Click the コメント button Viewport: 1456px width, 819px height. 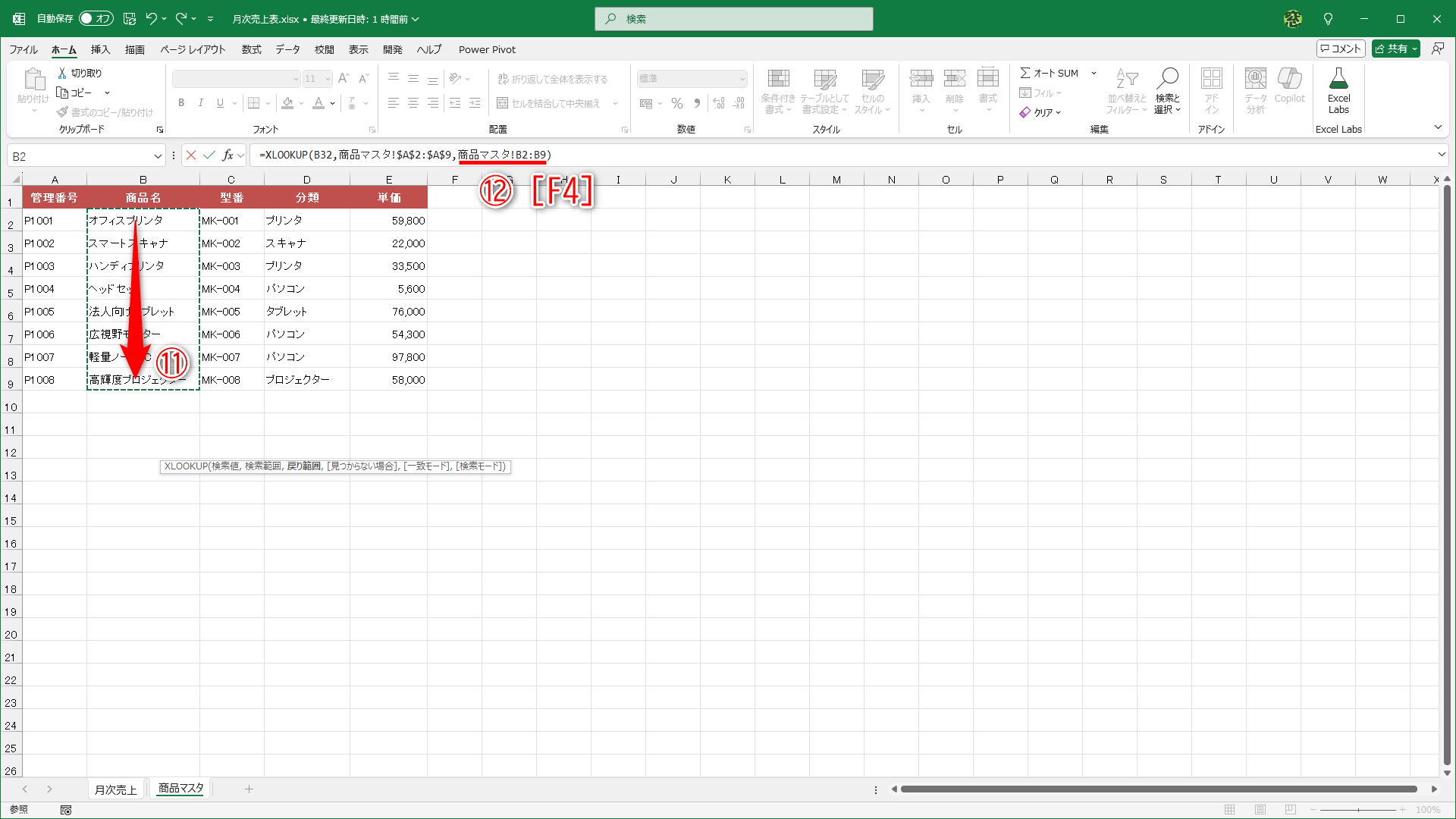[1341, 49]
